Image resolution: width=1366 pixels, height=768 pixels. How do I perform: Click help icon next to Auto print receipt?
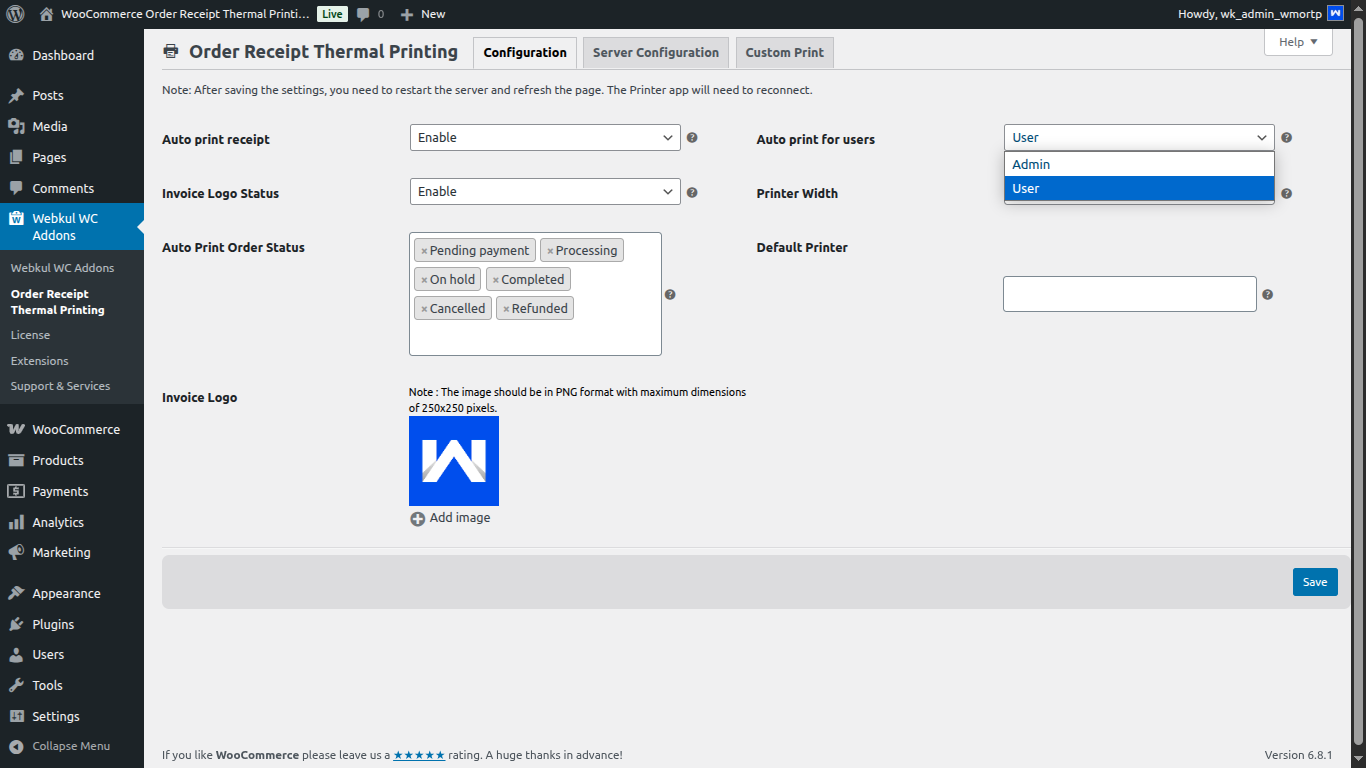click(x=692, y=138)
